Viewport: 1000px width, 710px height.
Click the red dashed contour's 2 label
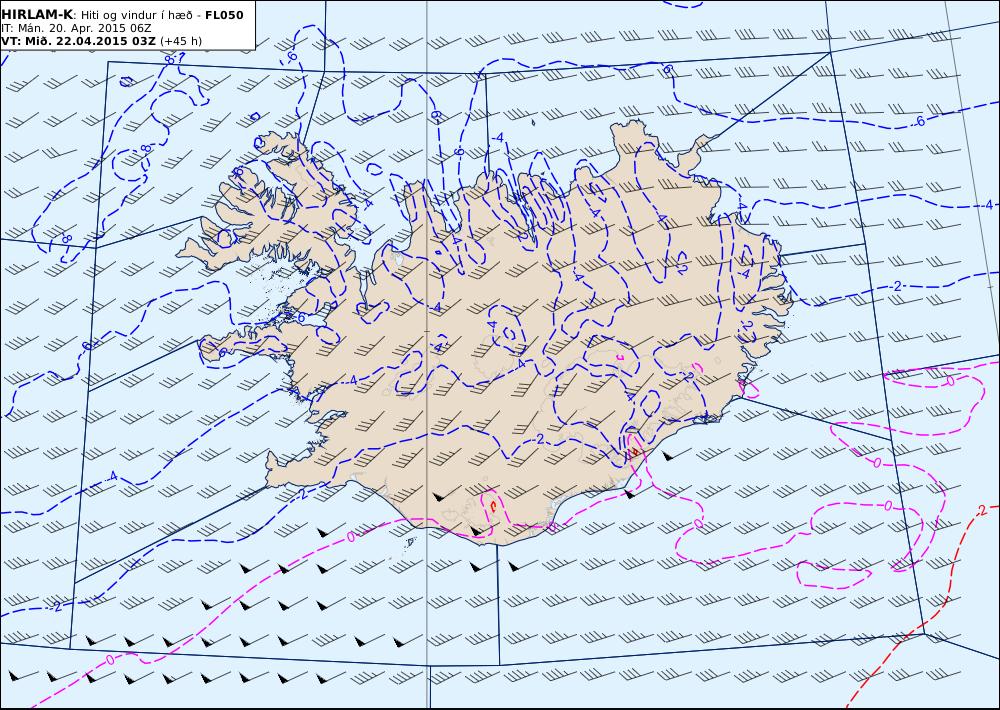point(983,510)
